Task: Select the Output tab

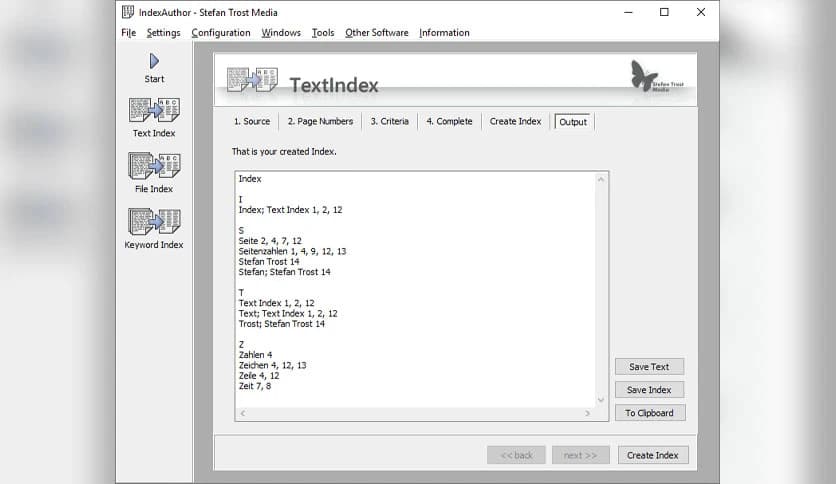Action: [x=573, y=122]
